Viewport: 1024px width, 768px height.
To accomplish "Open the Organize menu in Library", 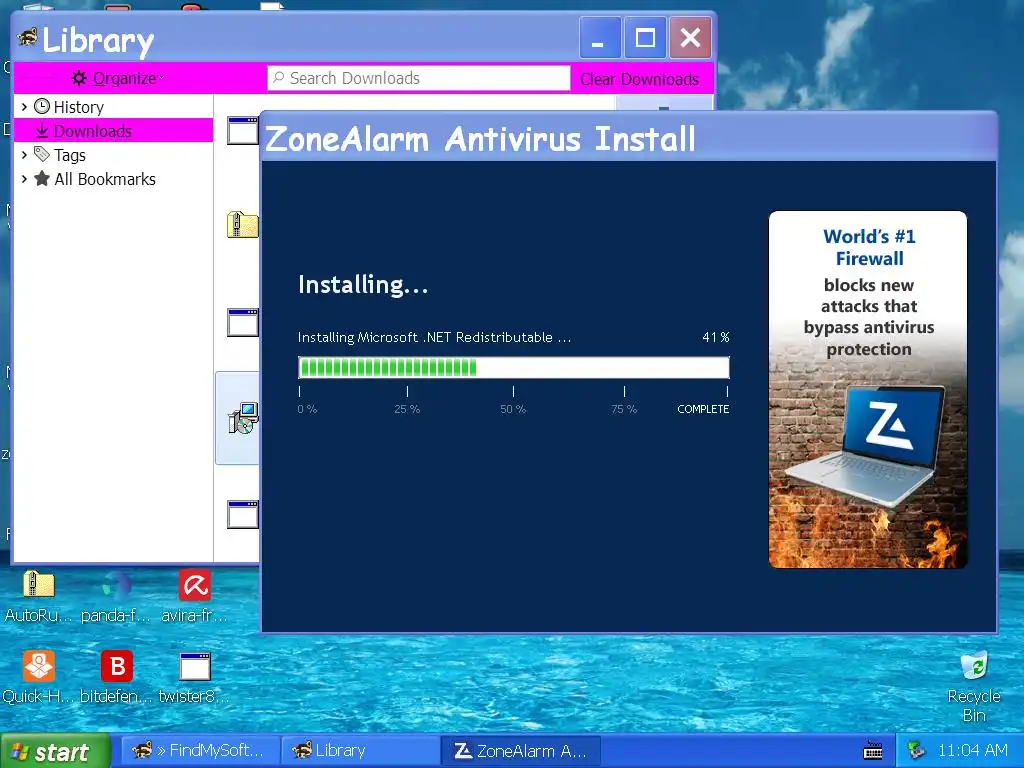I will tap(118, 78).
